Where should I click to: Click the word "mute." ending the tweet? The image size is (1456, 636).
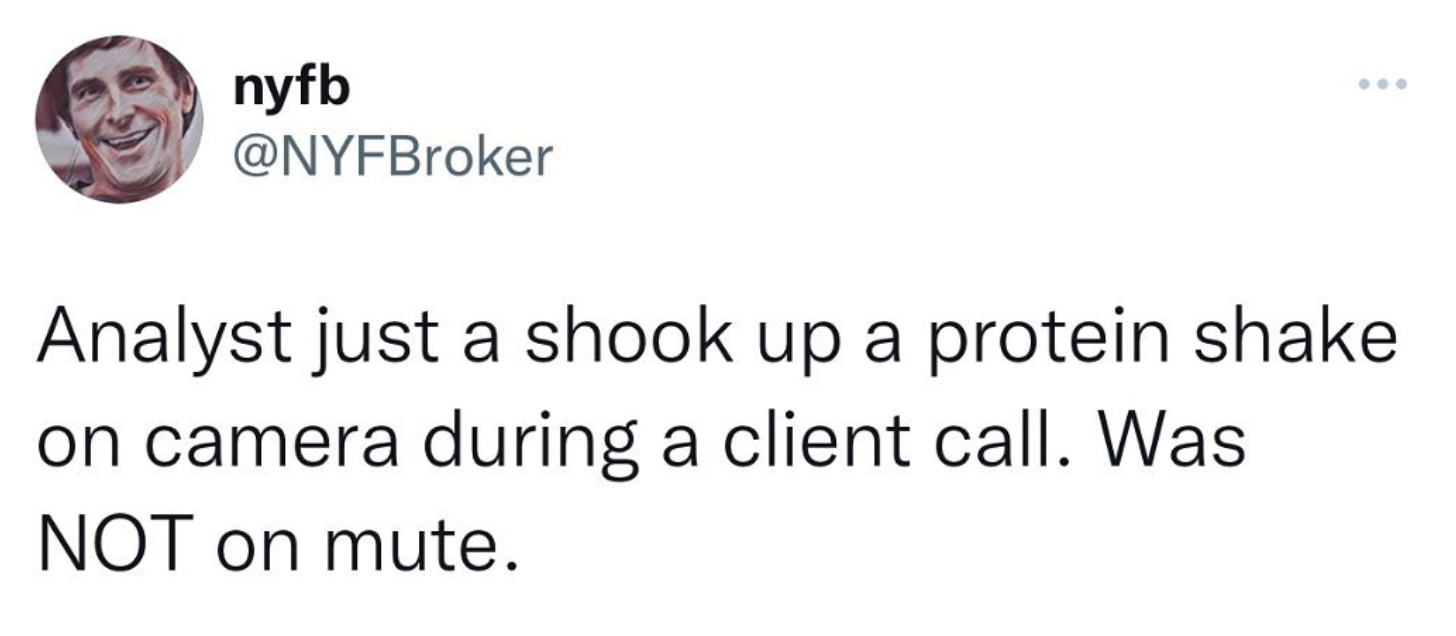(x=419, y=543)
